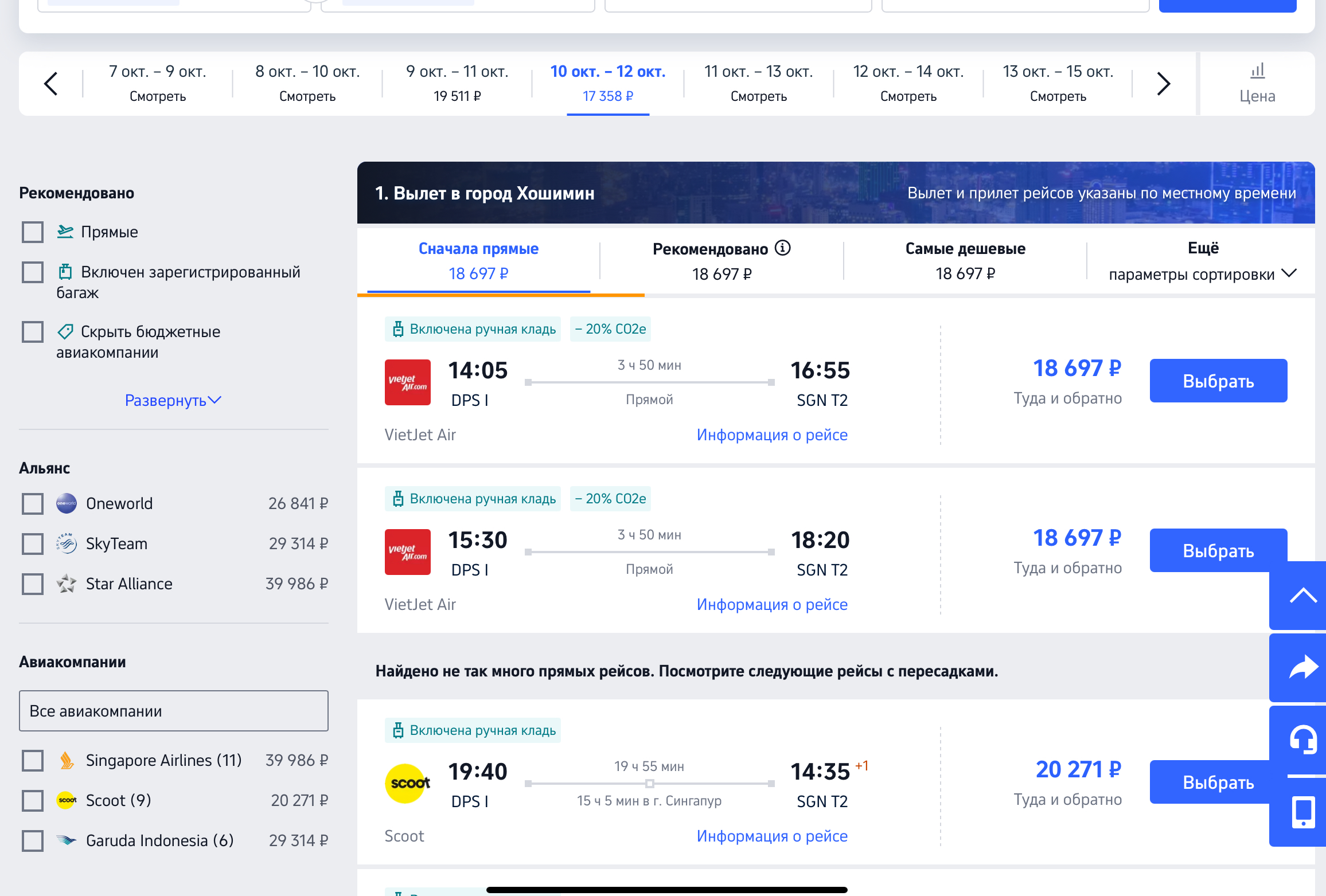This screenshot has height=896, width=1326.
Task: Check the Oneworld alliance filter
Action: click(33, 504)
